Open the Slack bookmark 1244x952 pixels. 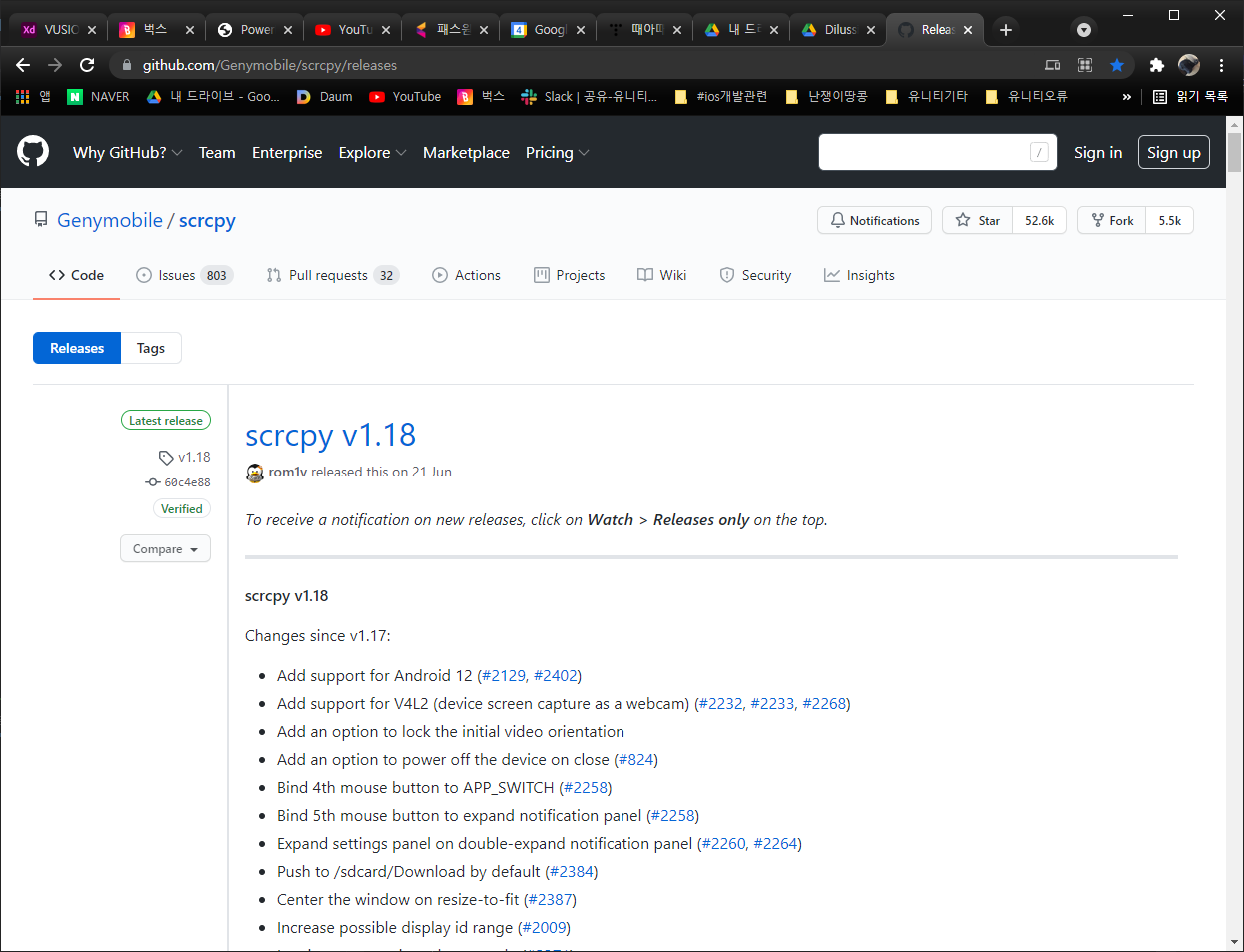pos(590,97)
